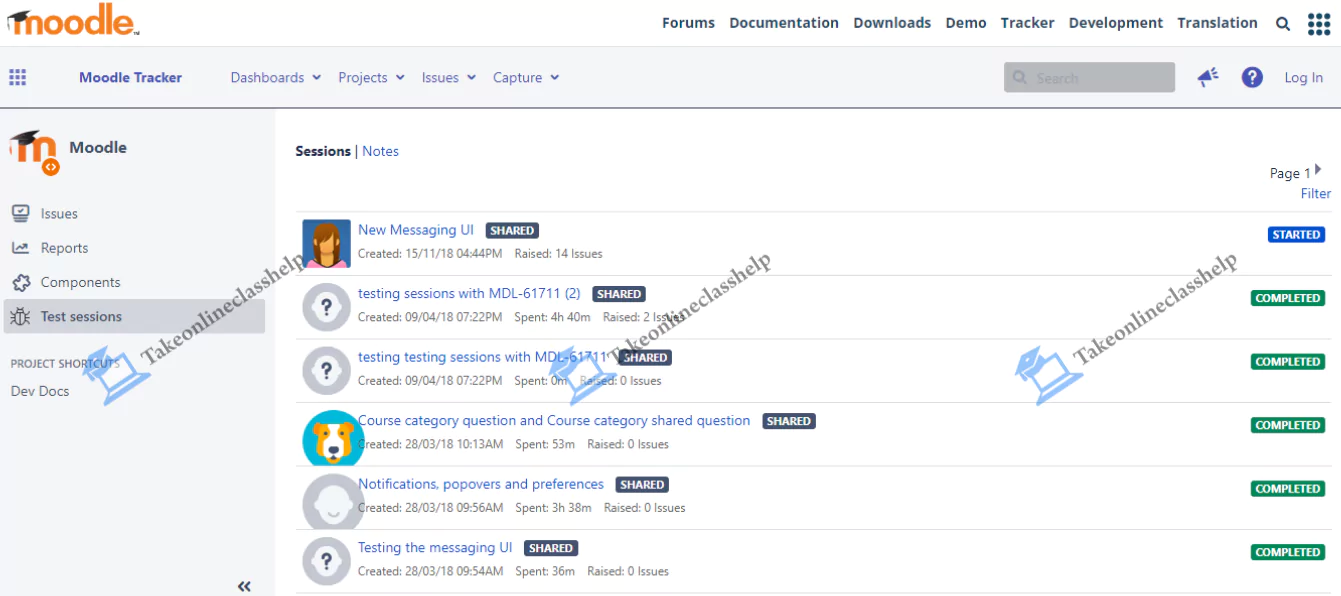Image resolution: width=1341 pixels, height=596 pixels.
Task: Expand the Dashboards dropdown
Action: [275, 78]
